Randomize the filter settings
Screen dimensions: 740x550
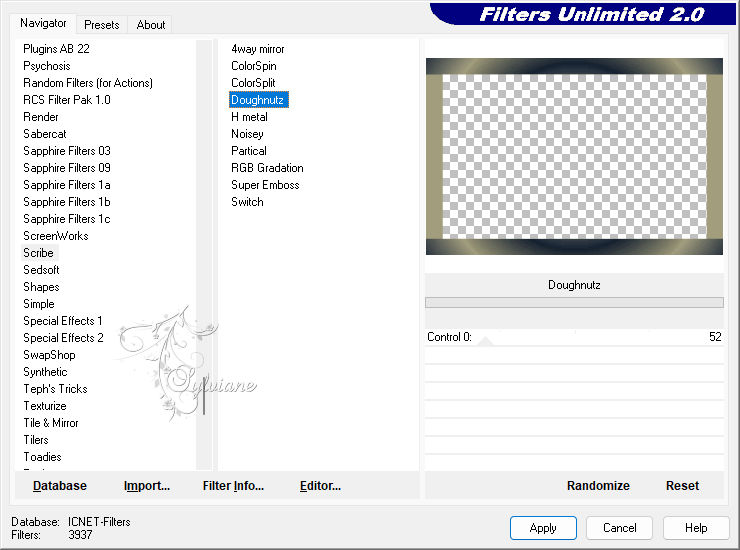tap(598, 485)
